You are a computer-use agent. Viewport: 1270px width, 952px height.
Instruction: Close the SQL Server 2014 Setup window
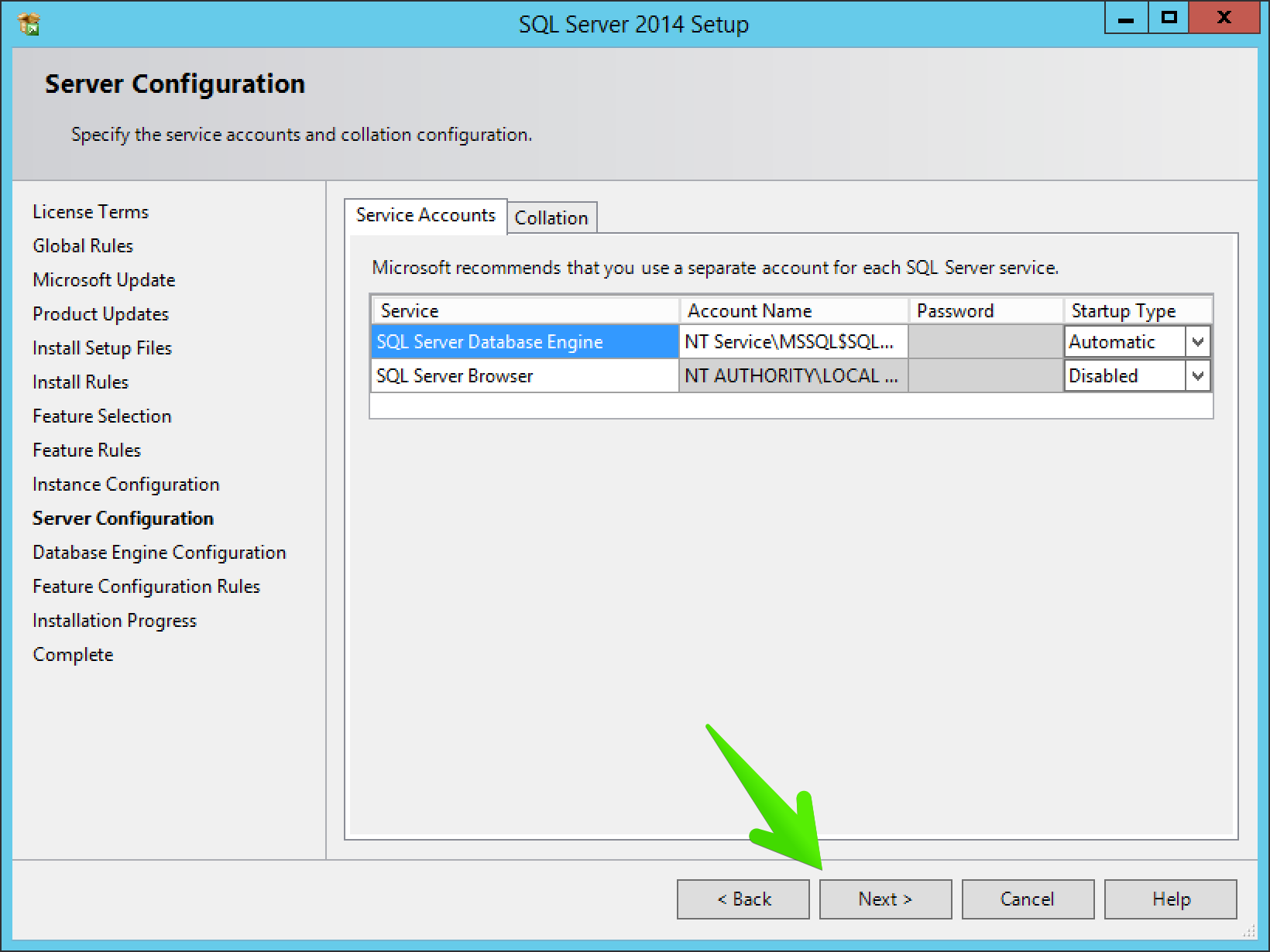(1224, 18)
